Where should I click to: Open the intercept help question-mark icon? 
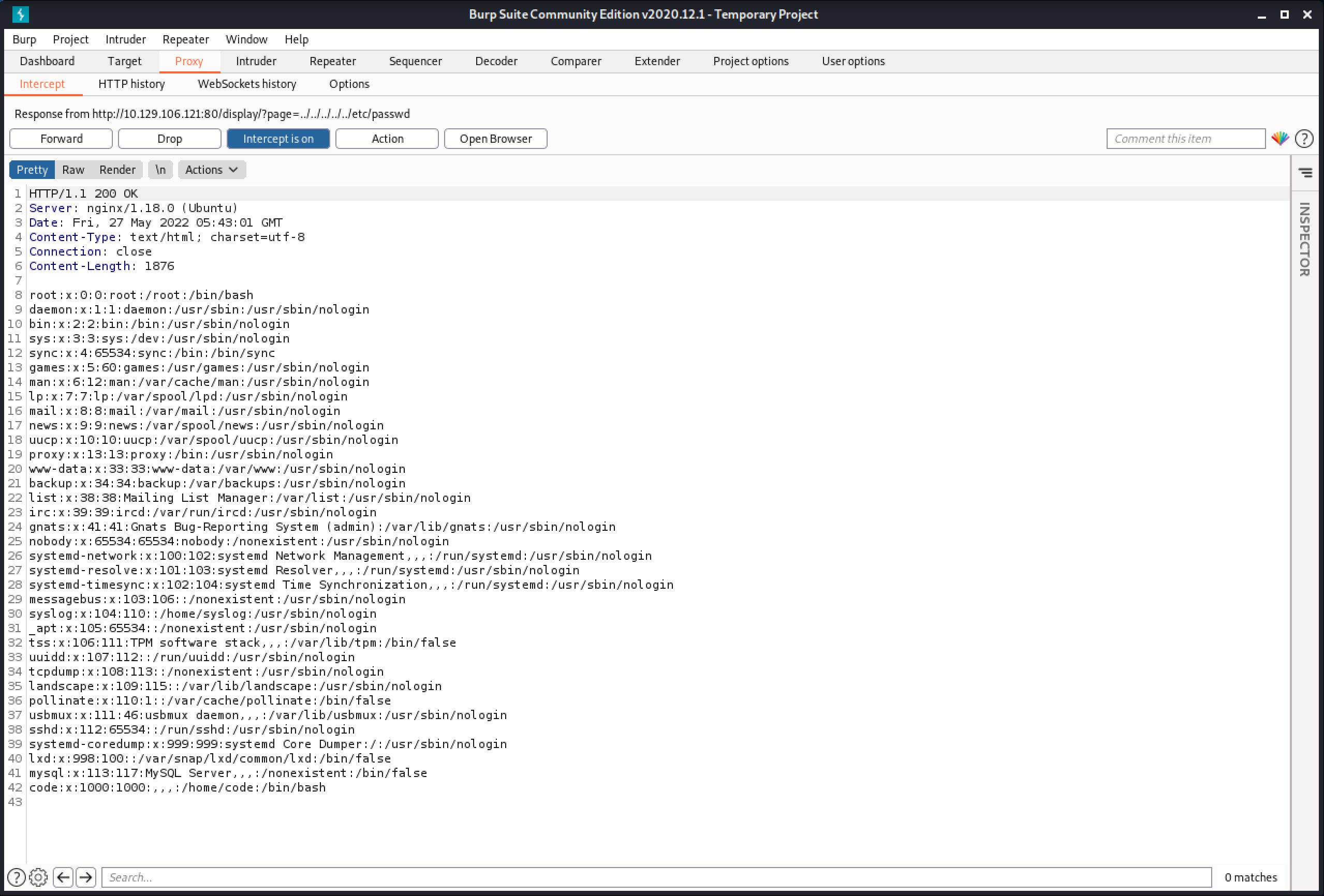(x=1303, y=138)
